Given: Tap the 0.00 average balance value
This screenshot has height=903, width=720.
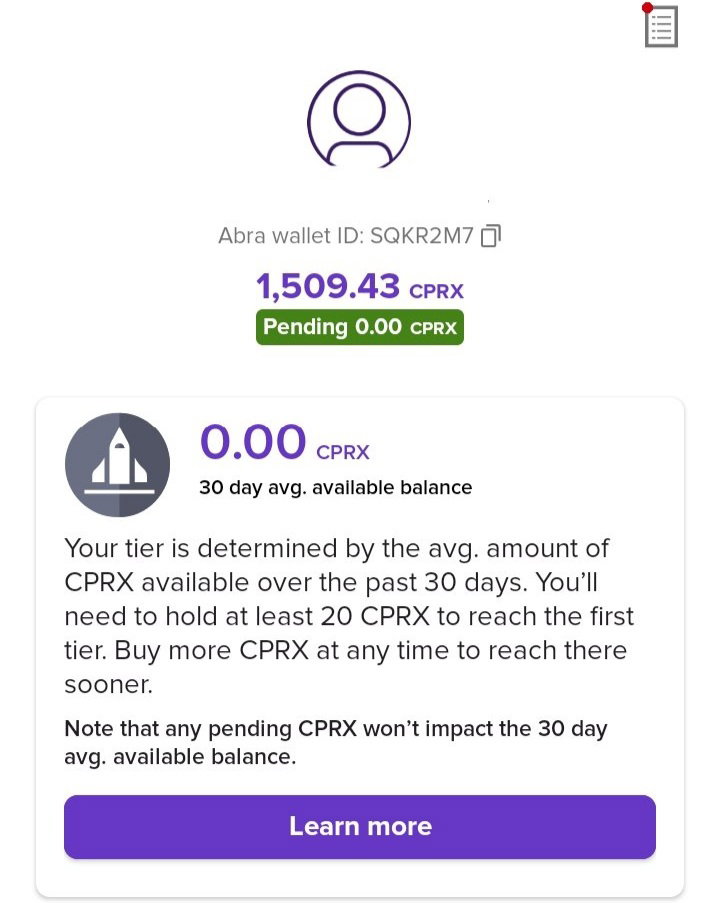Looking at the screenshot, I should [253, 442].
